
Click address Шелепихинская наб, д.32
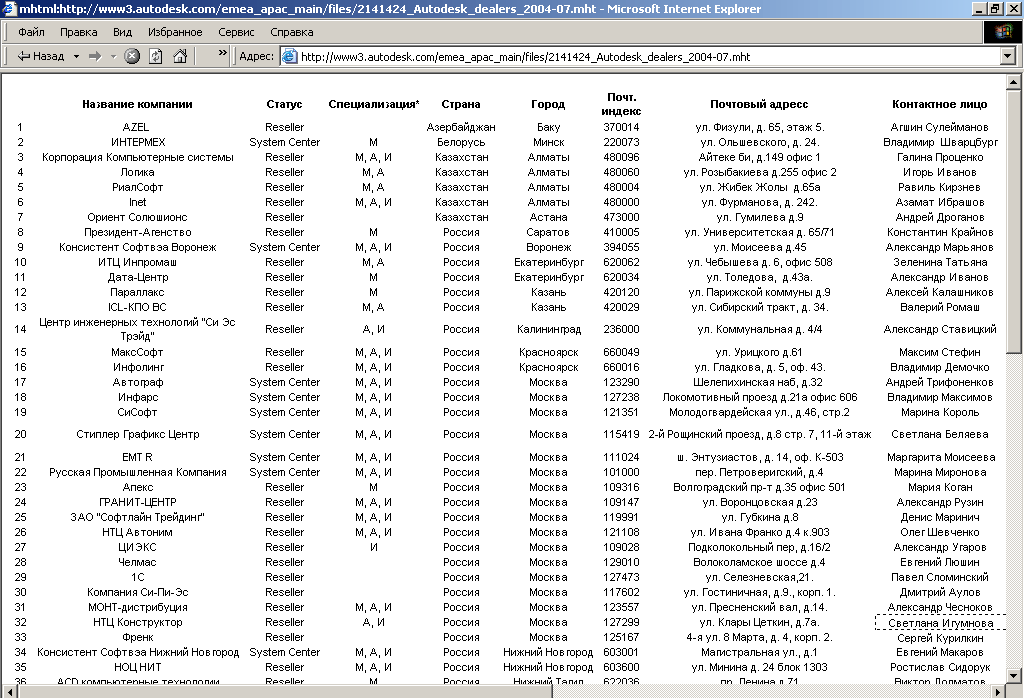(x=758, y=383)
